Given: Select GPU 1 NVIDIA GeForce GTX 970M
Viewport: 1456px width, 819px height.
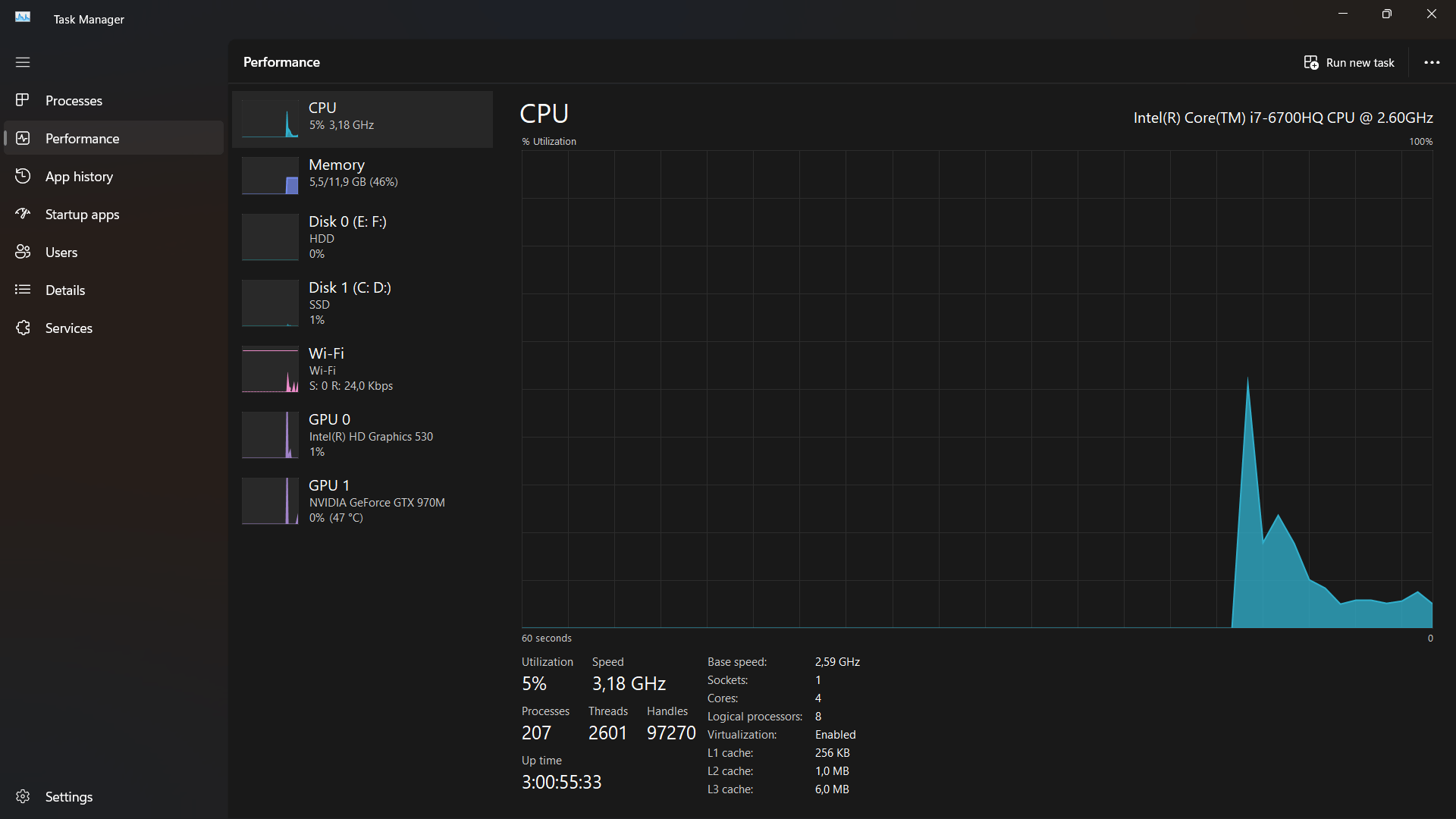Looking at the screenshot, I should tap(362, 501).
